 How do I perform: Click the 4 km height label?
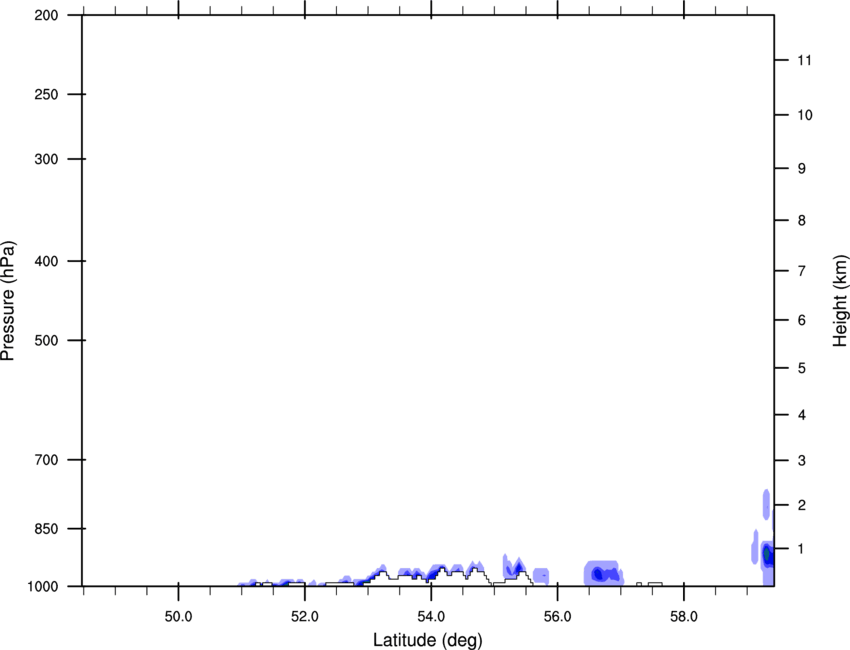coord(802,415)
